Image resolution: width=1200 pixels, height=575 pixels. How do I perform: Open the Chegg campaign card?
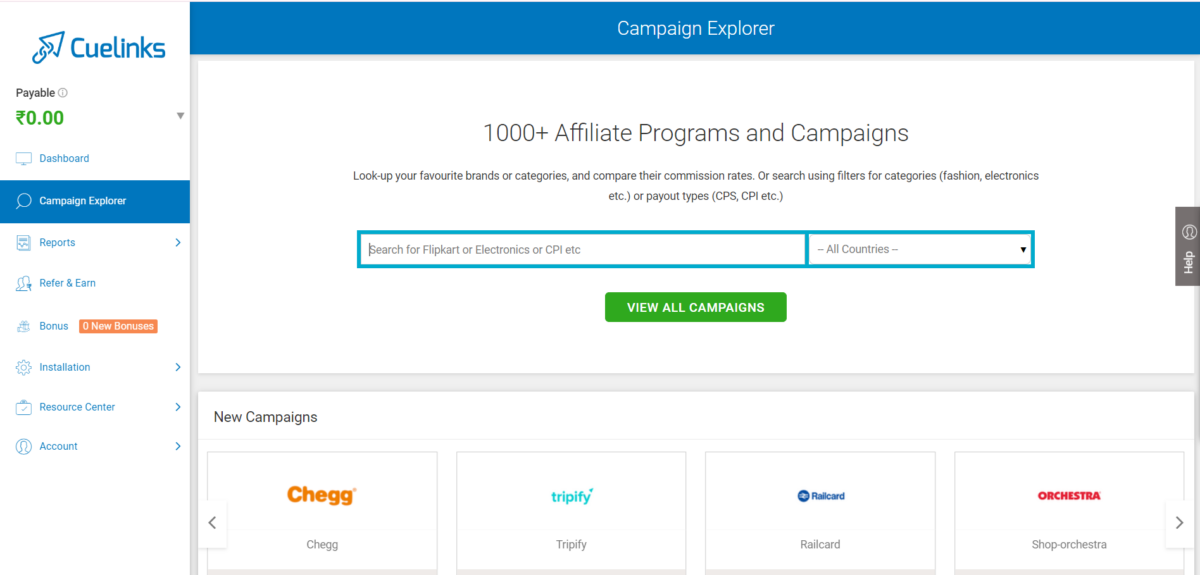coord(322,513)
